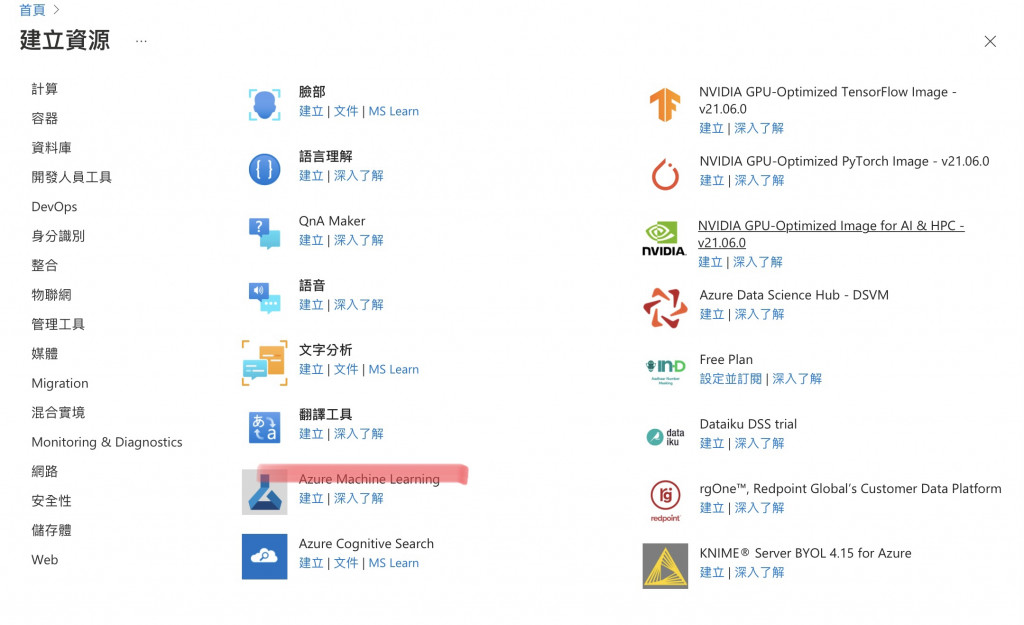This screenshot has height=625, width=1024.
Task: Click the Dataiku DSS trial title
Action: (748, 424)
